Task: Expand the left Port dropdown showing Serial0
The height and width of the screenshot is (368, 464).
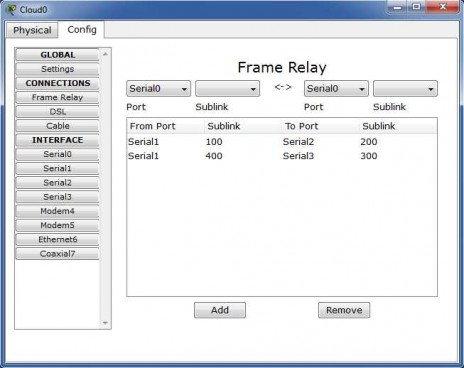Action: pyautogui.click(x=158, y=89)
